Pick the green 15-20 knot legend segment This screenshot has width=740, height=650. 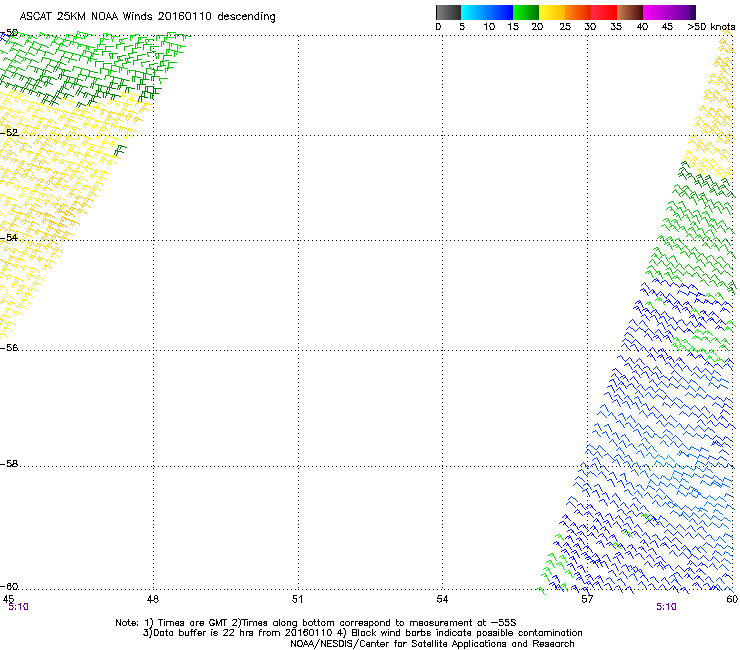(526, 12)
